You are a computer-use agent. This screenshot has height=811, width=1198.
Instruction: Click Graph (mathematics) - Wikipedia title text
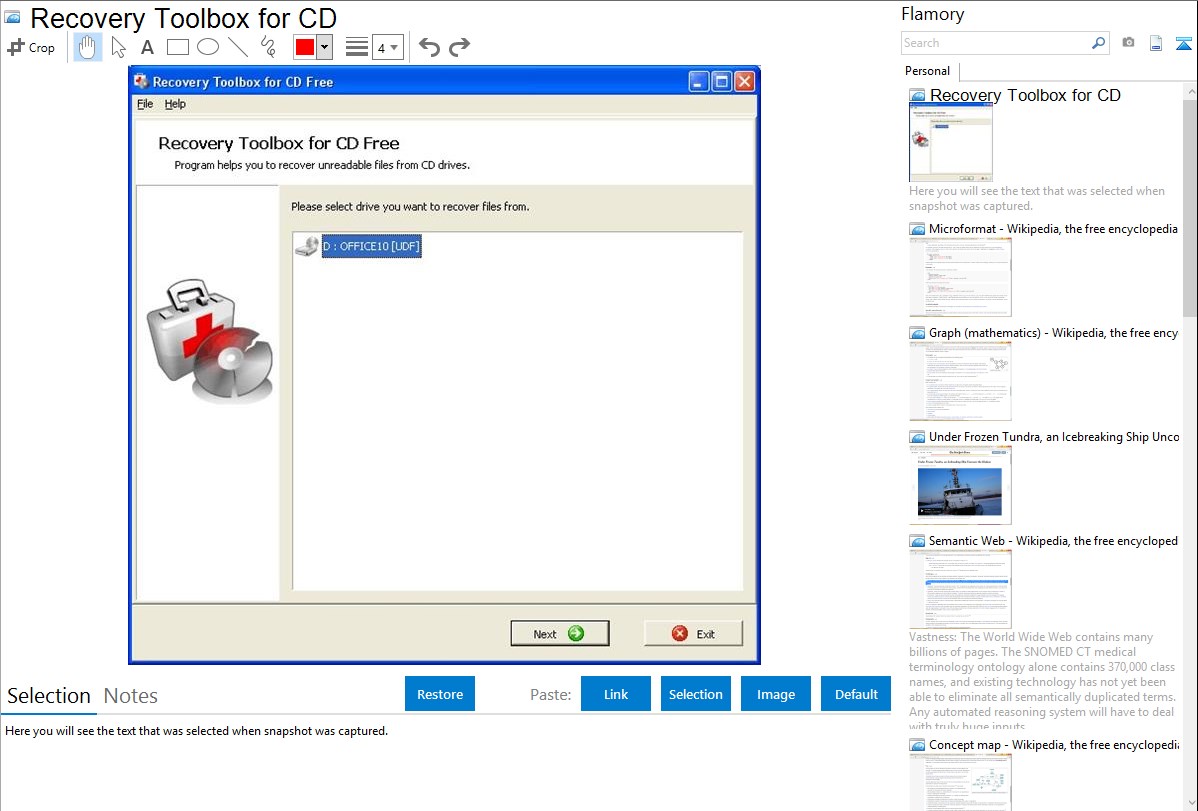tap(1053, 333)
